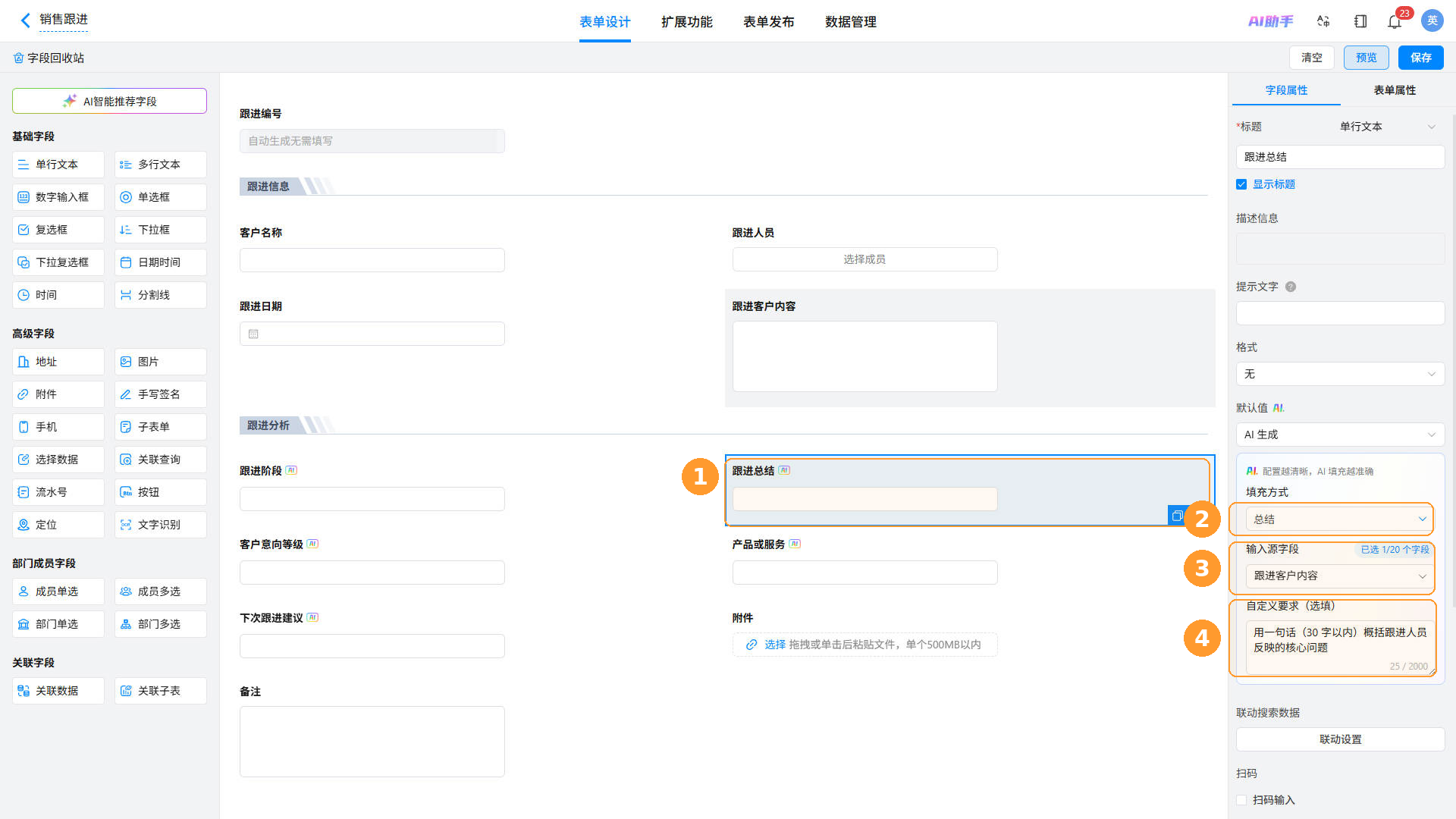This screenshot has width=1456, height=819.
Task: Open the 表单属性 panel tab
Action: pyautogui.click(x=1395, y=90)
